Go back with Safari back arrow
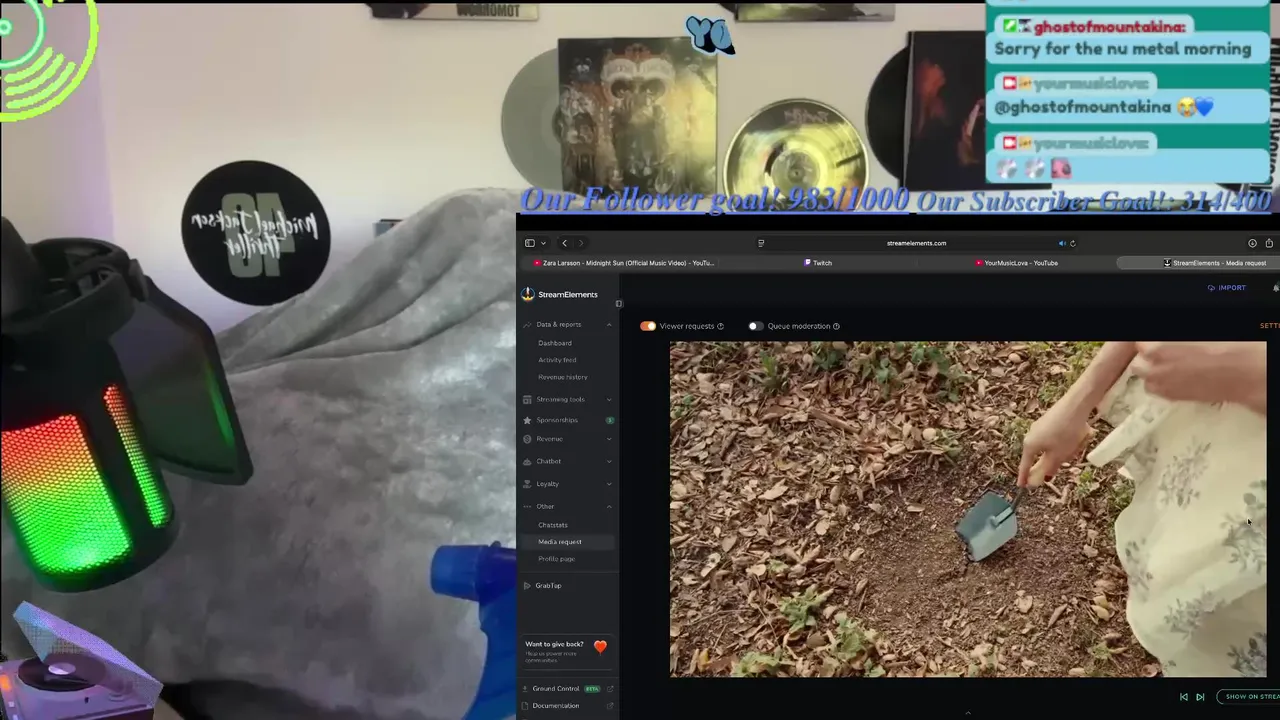The width and height of the screenshot is (1280, 720). click(564, 243)
